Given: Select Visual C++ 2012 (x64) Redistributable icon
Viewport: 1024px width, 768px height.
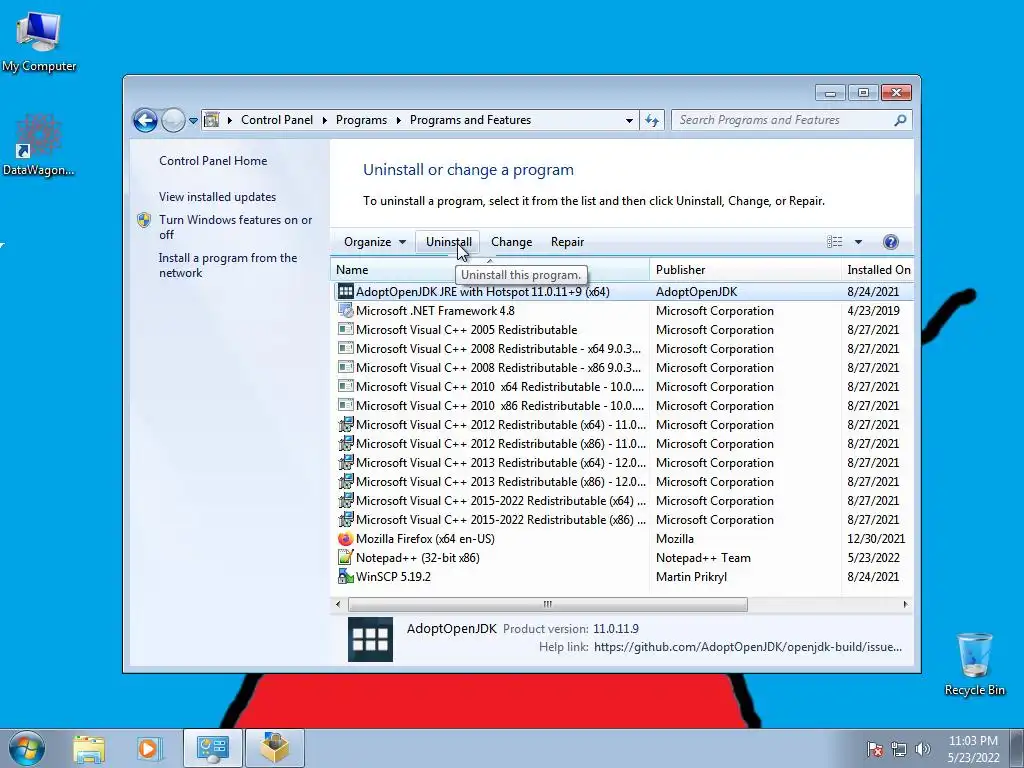Looking at the screenshot, I should point(345,424).
